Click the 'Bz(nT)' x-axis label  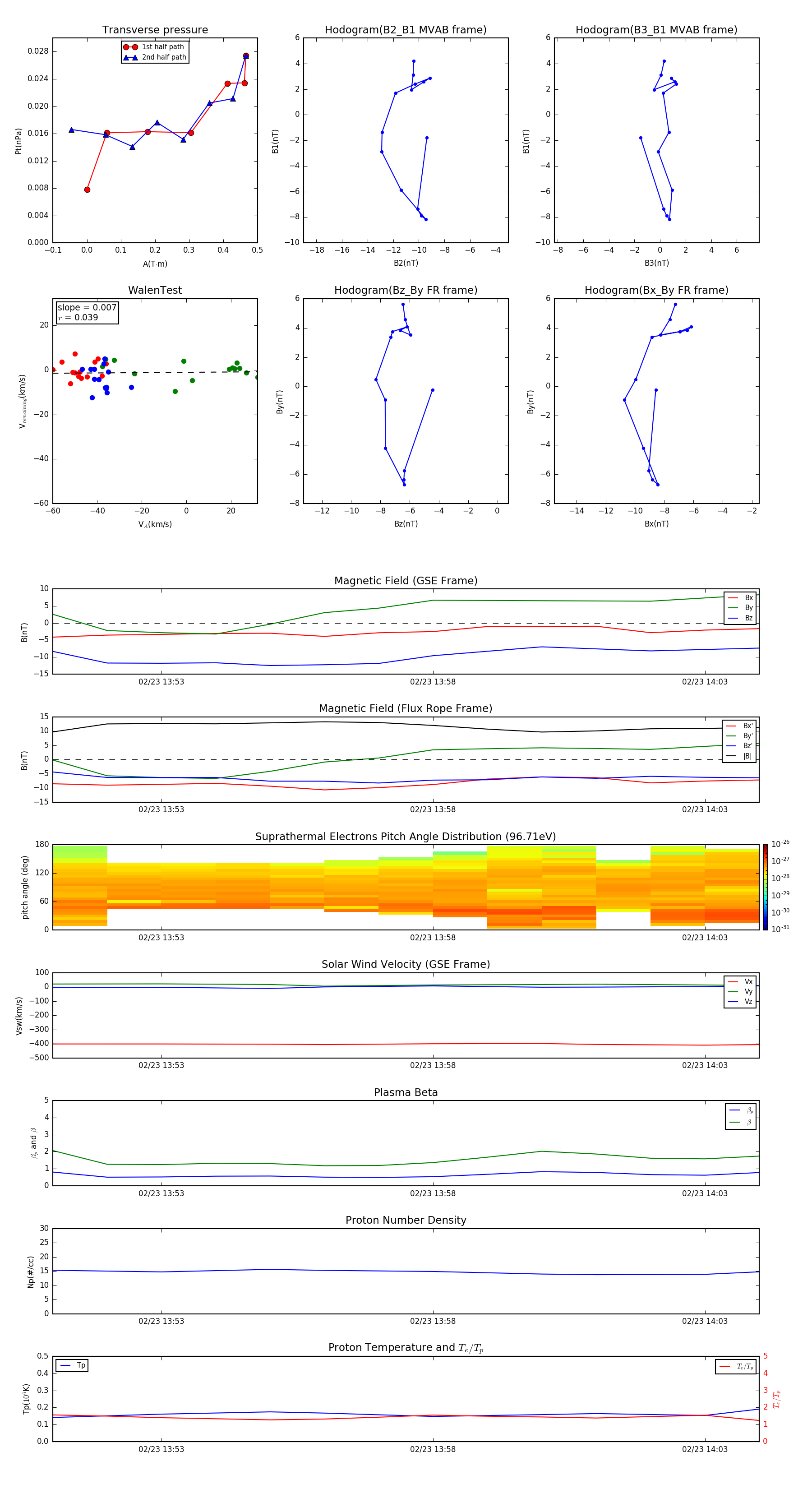tap(406, 524)
